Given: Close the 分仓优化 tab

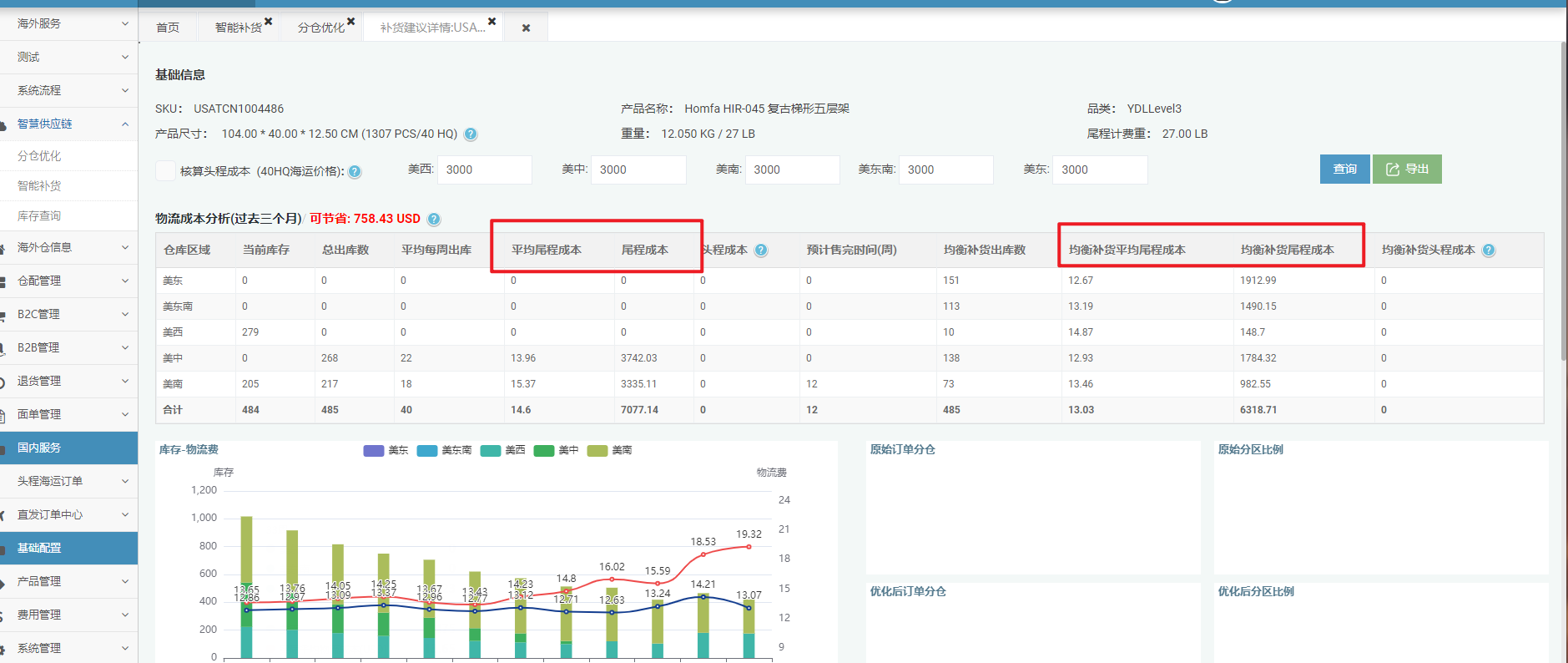Looking at the screenshot, I should click(x=350, y=22).
